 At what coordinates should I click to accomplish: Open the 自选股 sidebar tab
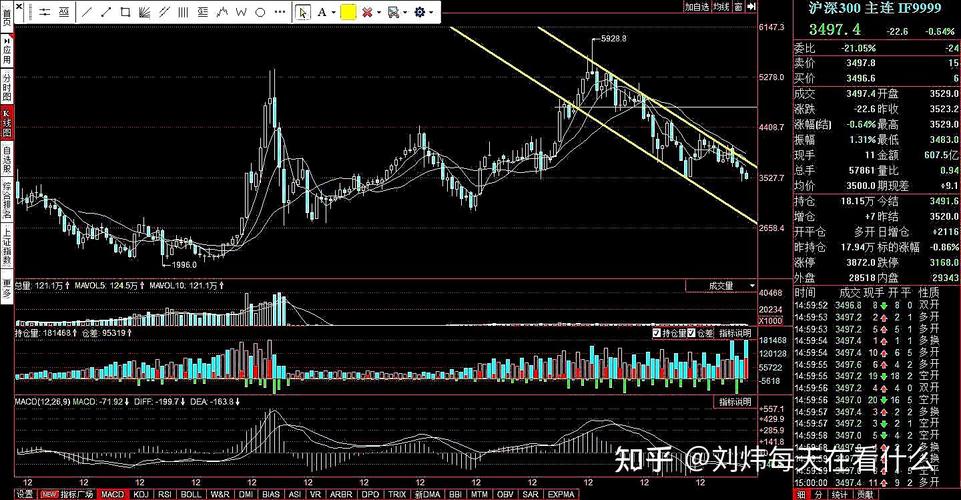7,161
